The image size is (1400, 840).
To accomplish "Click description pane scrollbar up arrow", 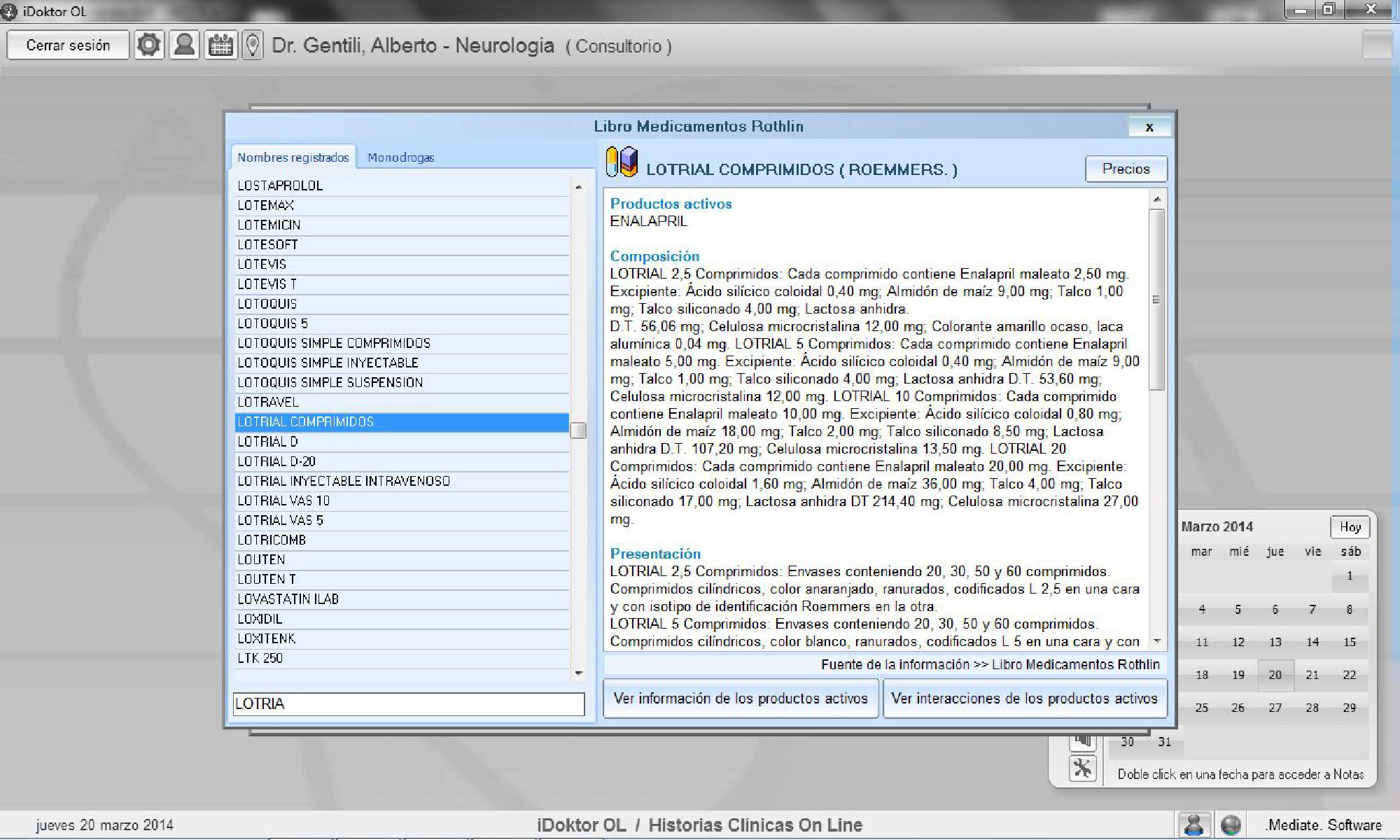I will 1157,199.
